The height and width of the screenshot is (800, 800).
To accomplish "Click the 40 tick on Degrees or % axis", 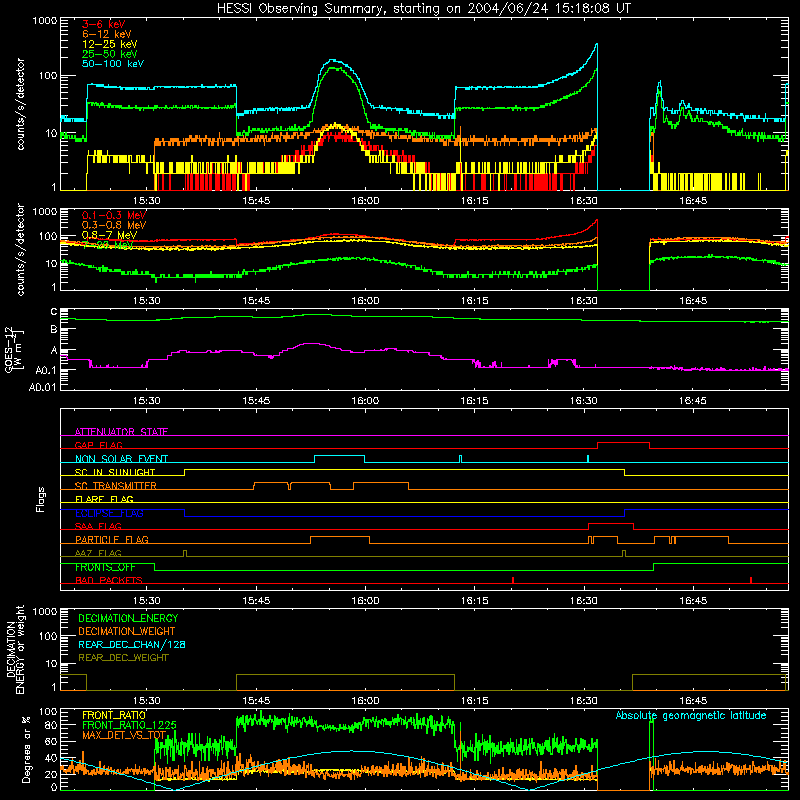I will pyautogui.click(x=51, y=758).
